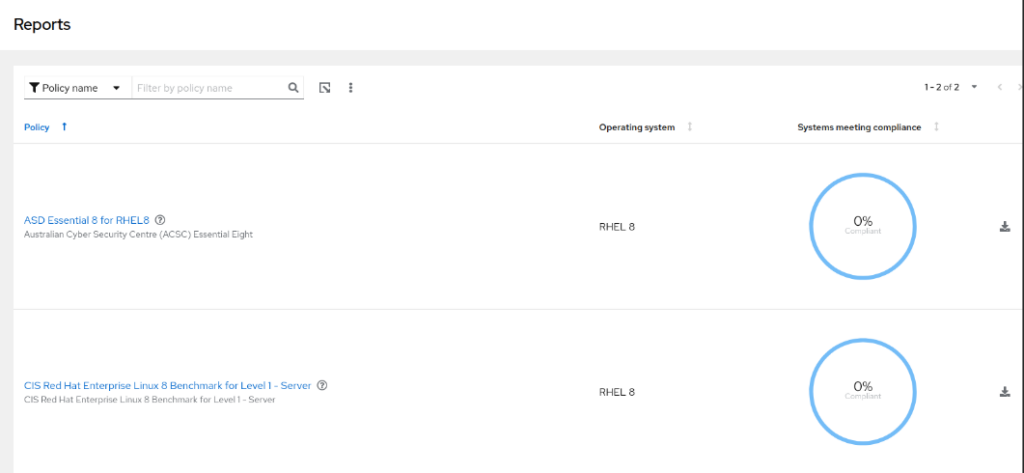Toggle the Policy column sort arrow
Image resolution: width=1024 pixels, height=473 pixels.
pos(65,127)
